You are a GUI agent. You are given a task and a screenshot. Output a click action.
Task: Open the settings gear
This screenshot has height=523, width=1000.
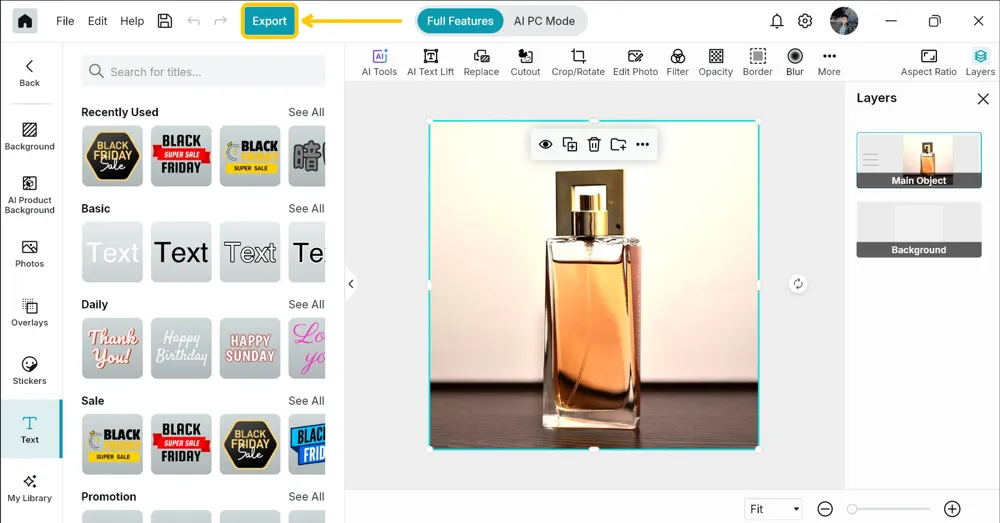(x=805, y=21)
